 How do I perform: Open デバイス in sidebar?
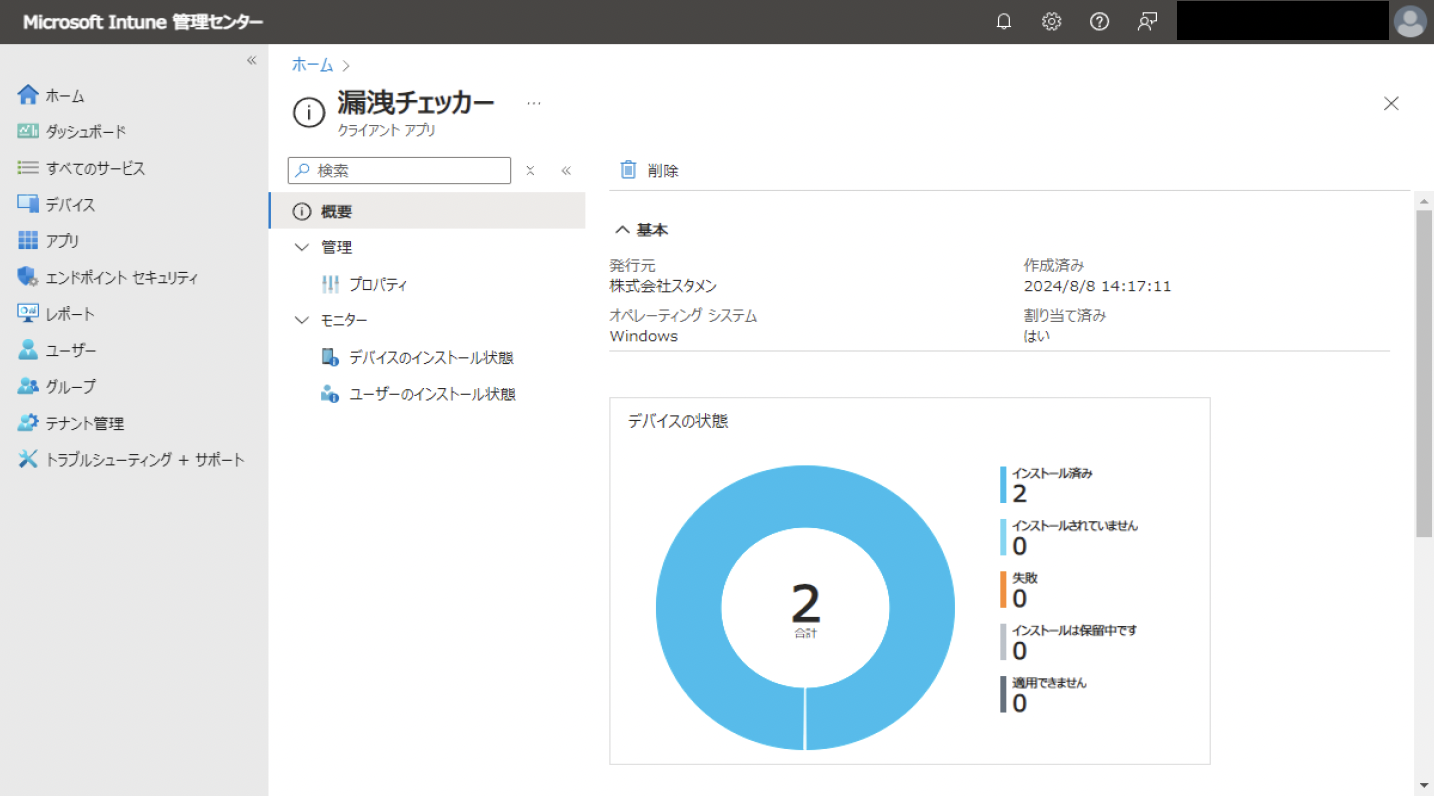[70, 205]
